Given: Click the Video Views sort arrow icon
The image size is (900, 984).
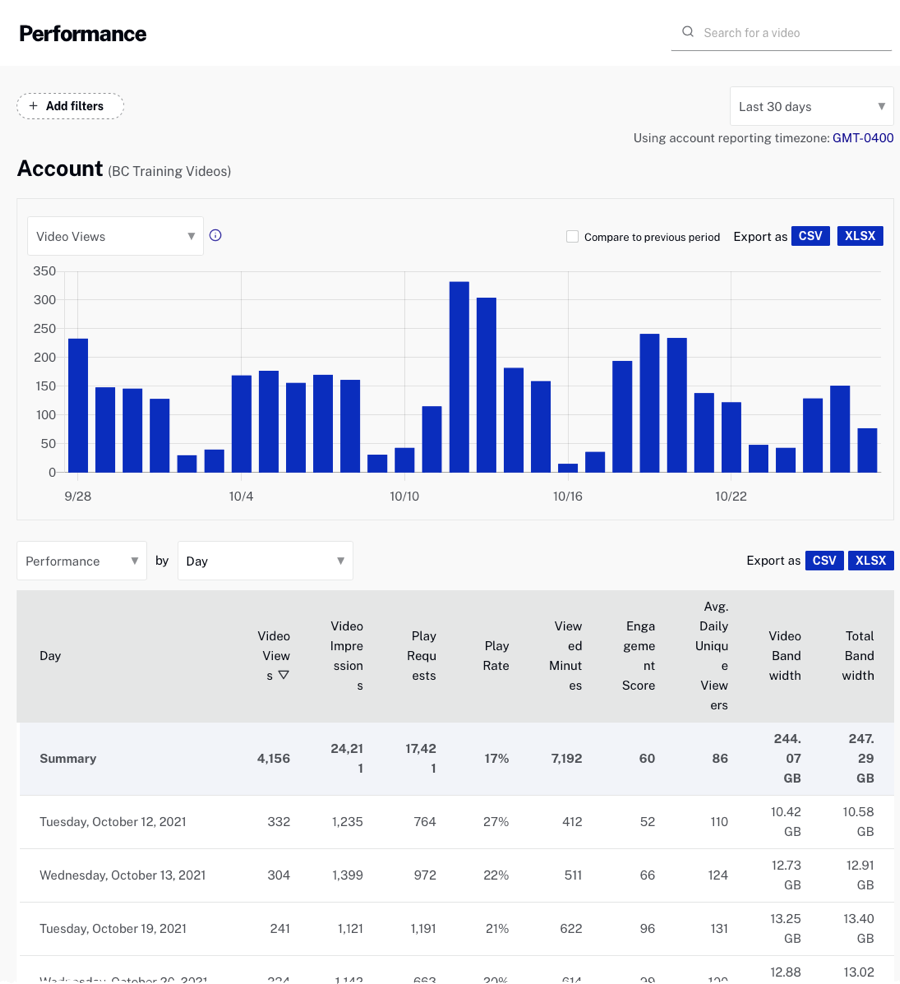Looking at the screenshot, I should pos(283,676).
